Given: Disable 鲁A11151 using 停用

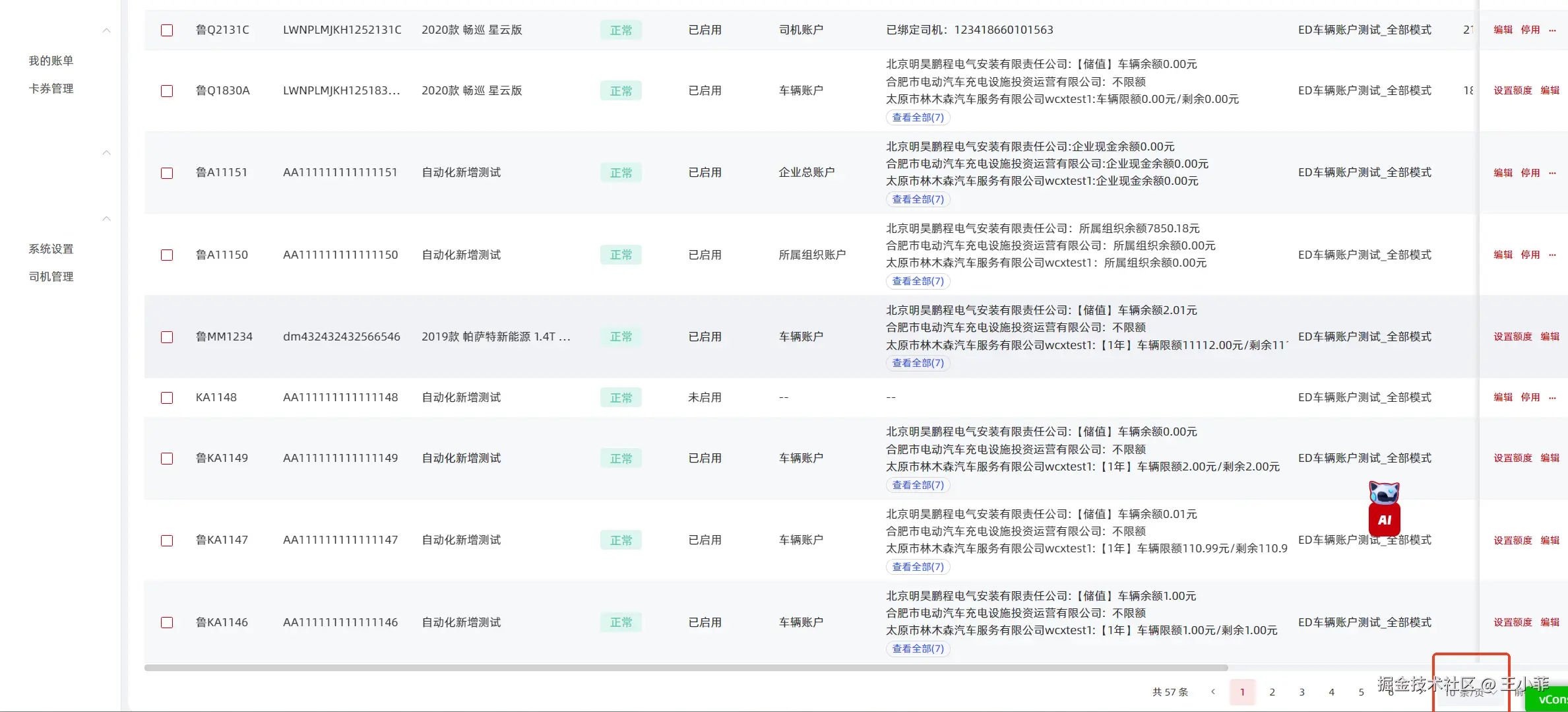Looking at the screenshot, I should point(1530,173).
